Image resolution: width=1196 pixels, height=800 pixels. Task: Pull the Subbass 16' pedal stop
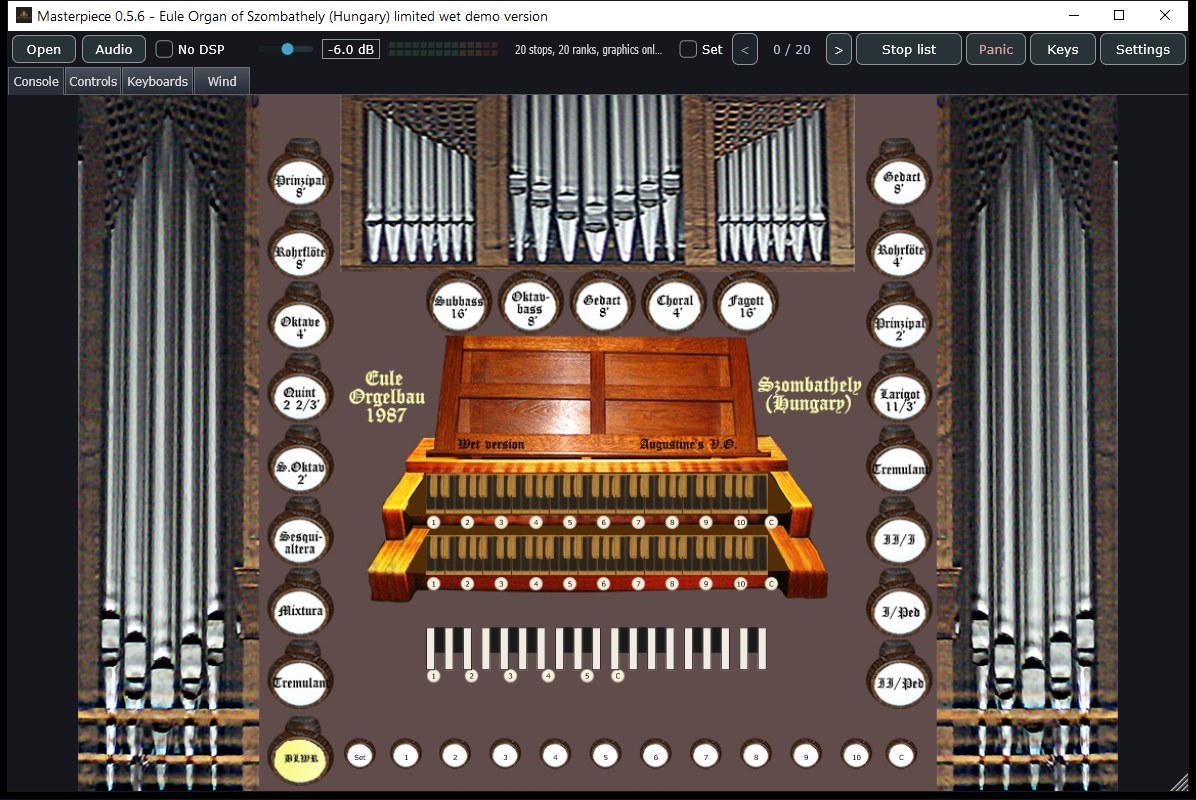point(458,304)
